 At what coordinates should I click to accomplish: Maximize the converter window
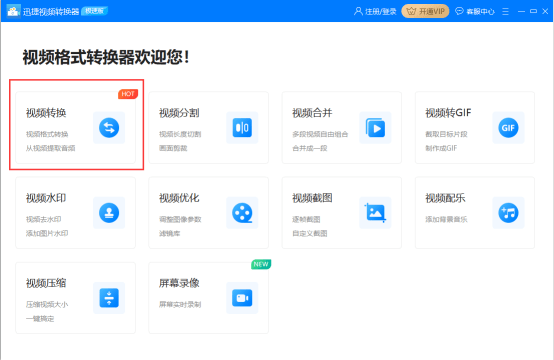(x=534, y=11)
